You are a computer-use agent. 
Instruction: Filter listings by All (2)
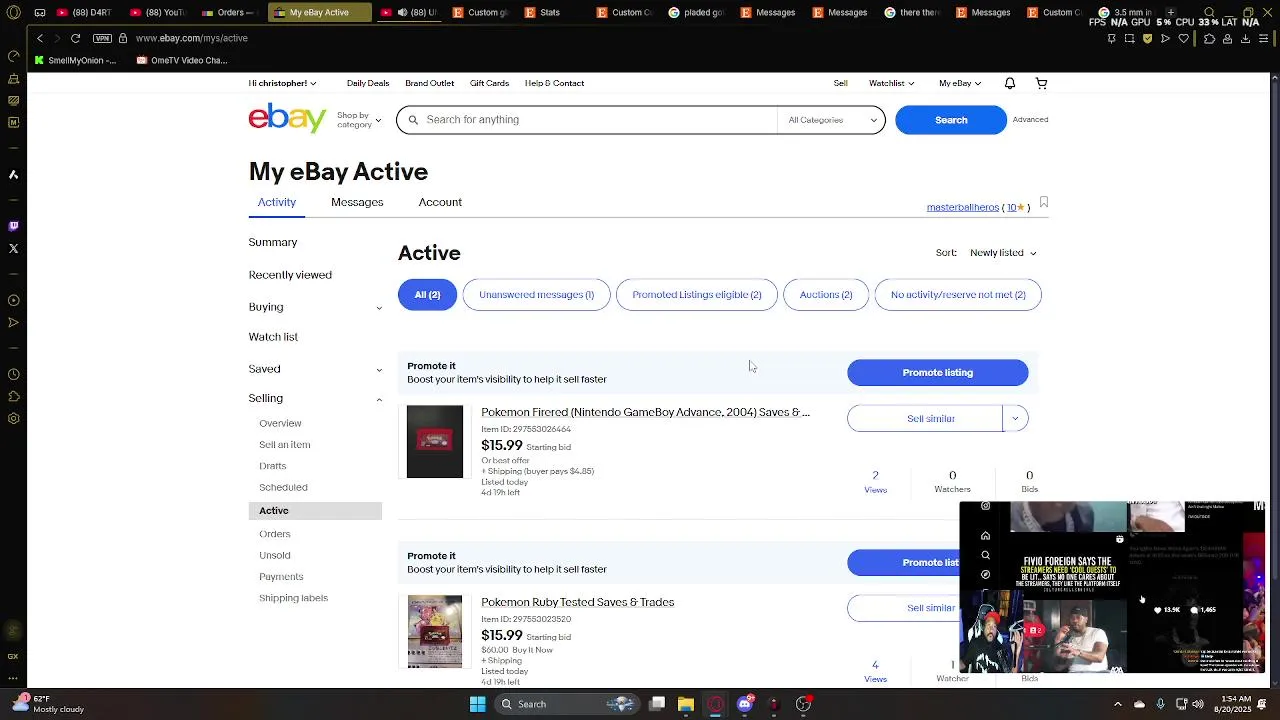[x=427, y=294]
